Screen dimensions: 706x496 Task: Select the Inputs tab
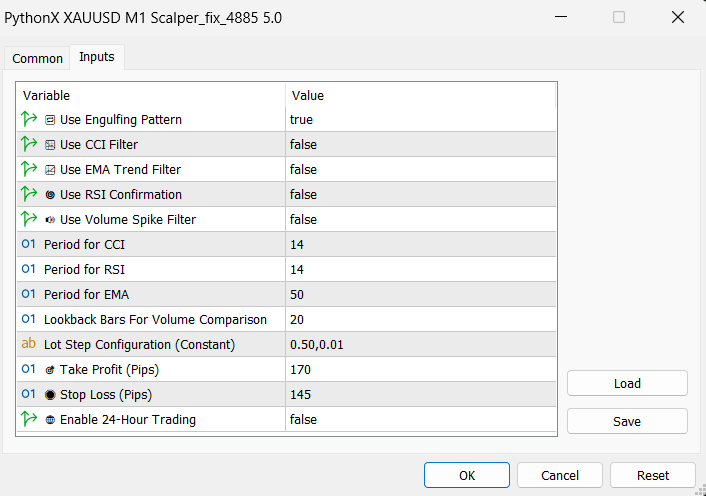(97, 57)
